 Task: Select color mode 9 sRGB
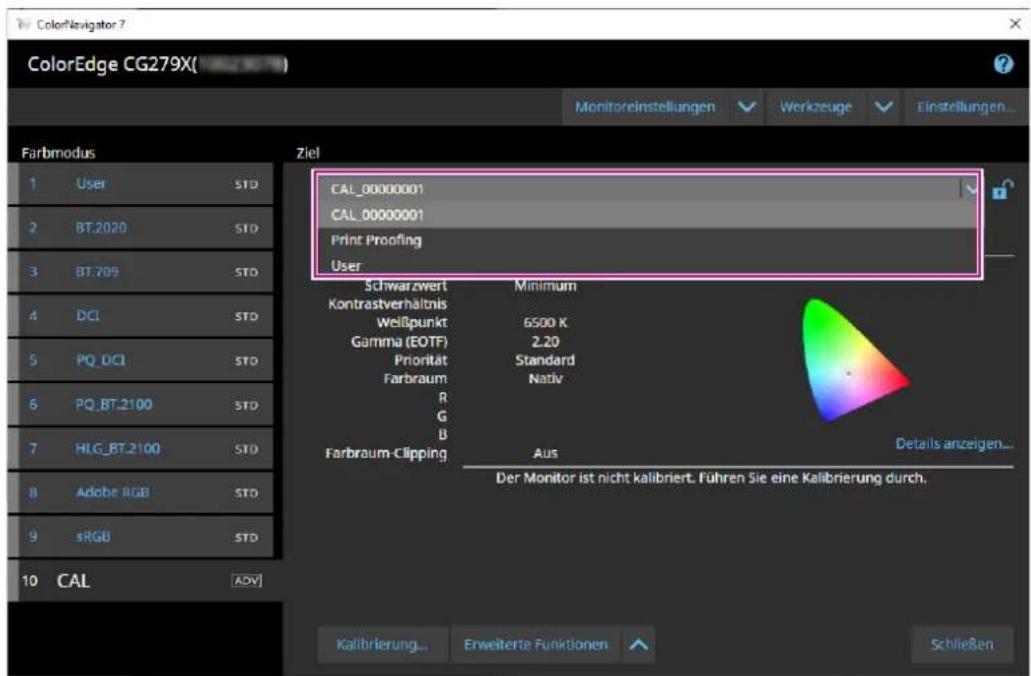pyautogui.click(x=141, y=537)
